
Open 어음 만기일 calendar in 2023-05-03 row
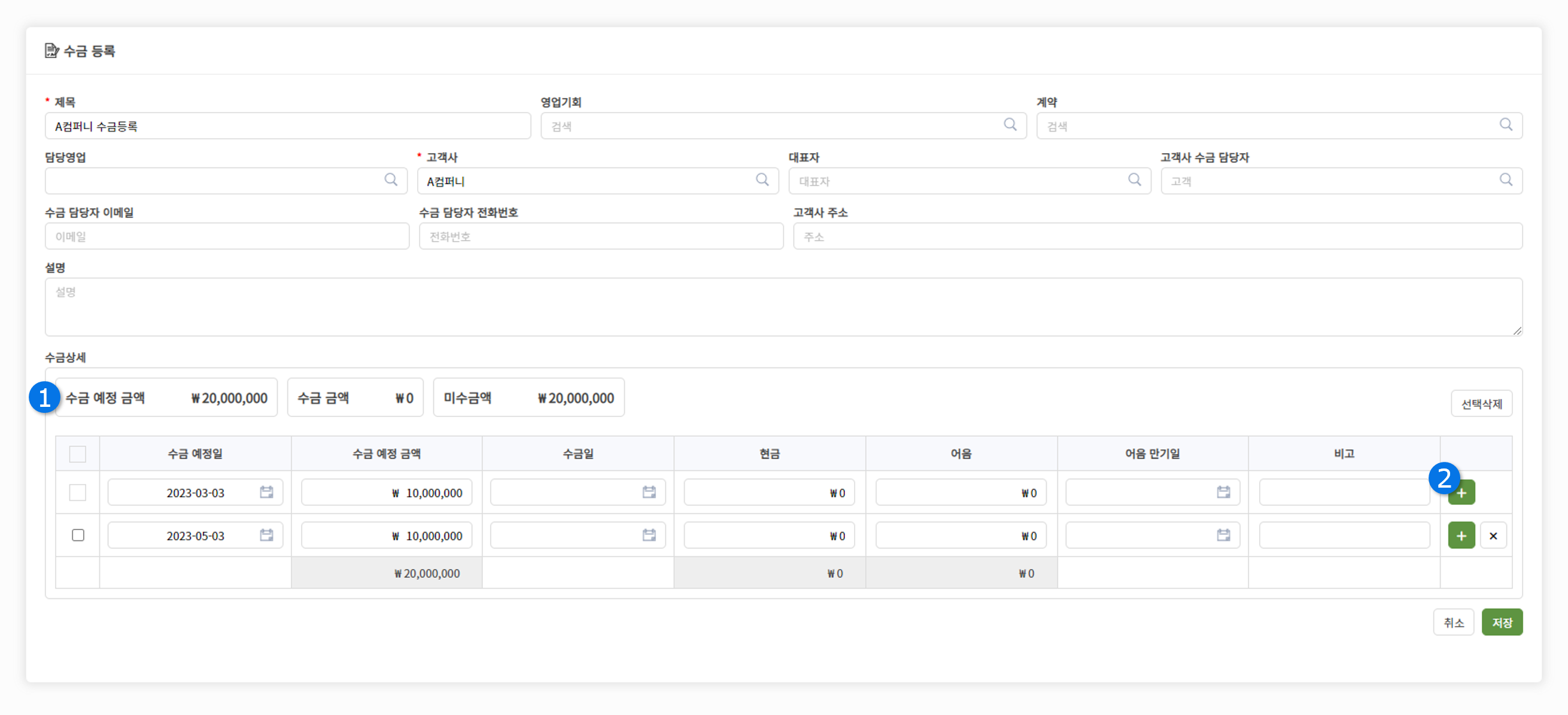[x=1223, y=536]
